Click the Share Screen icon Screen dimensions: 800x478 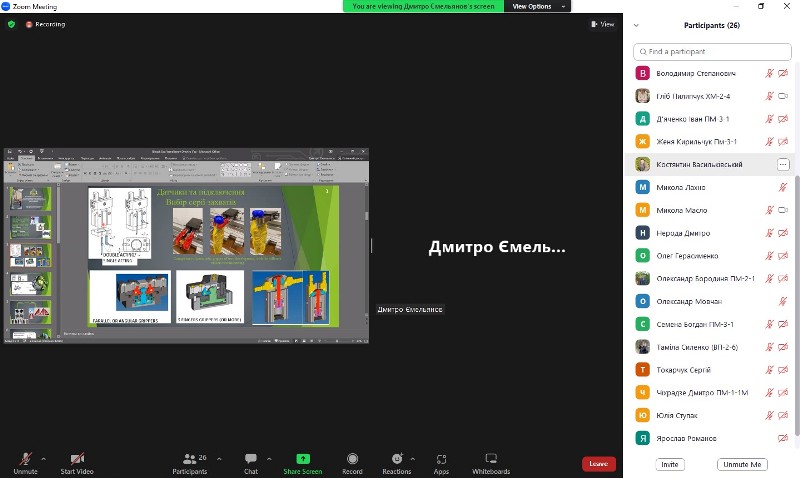point(302,459)
